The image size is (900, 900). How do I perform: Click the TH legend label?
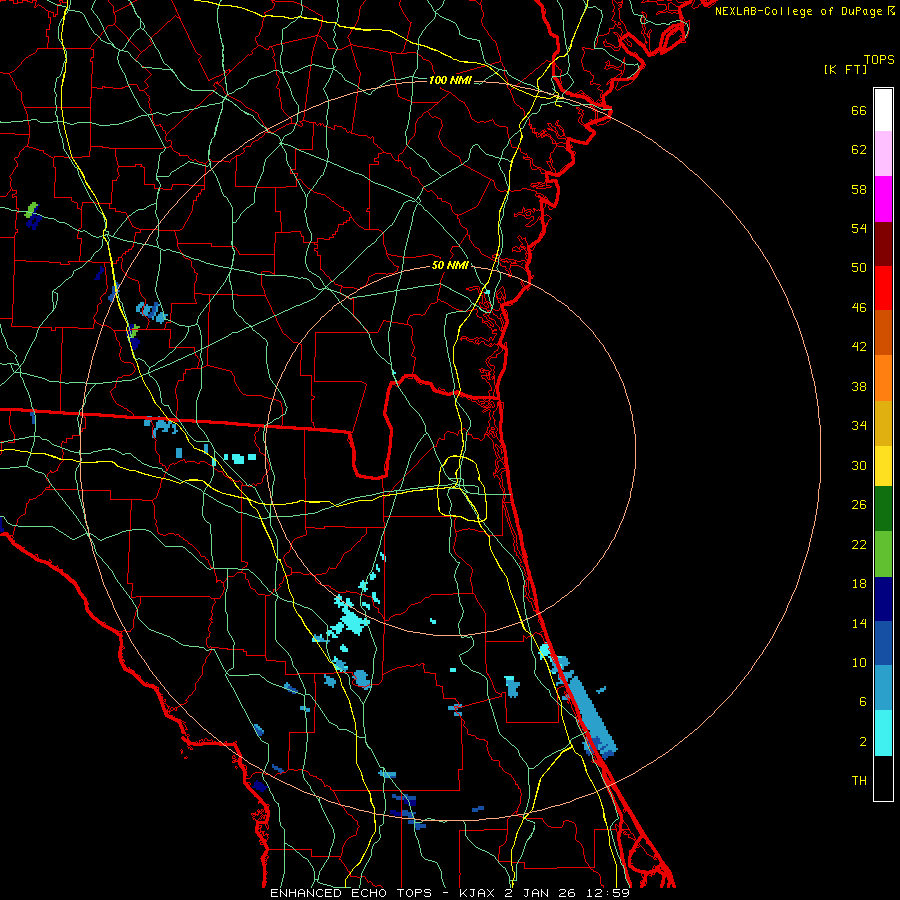coord(859,781)
